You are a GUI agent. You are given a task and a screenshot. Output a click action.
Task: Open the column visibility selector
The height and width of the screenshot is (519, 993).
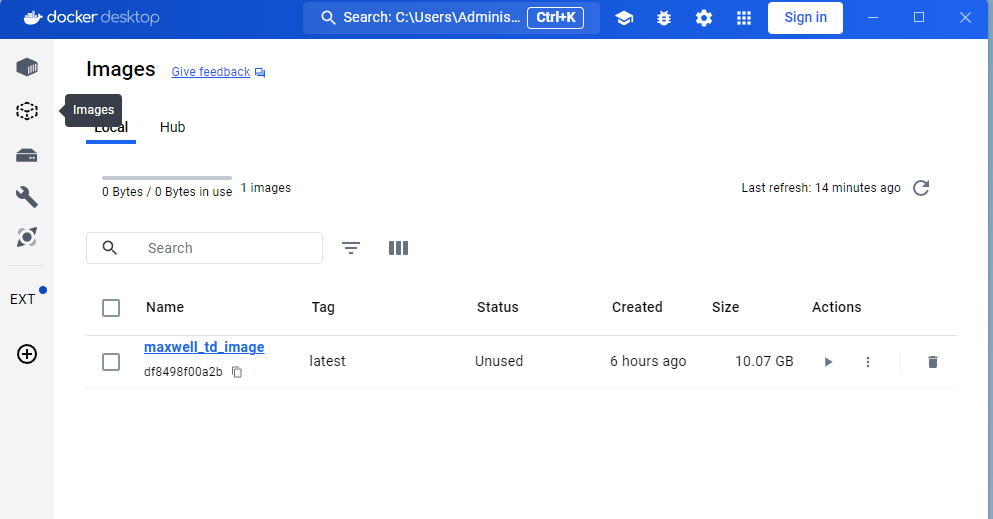tap(398, 248)
